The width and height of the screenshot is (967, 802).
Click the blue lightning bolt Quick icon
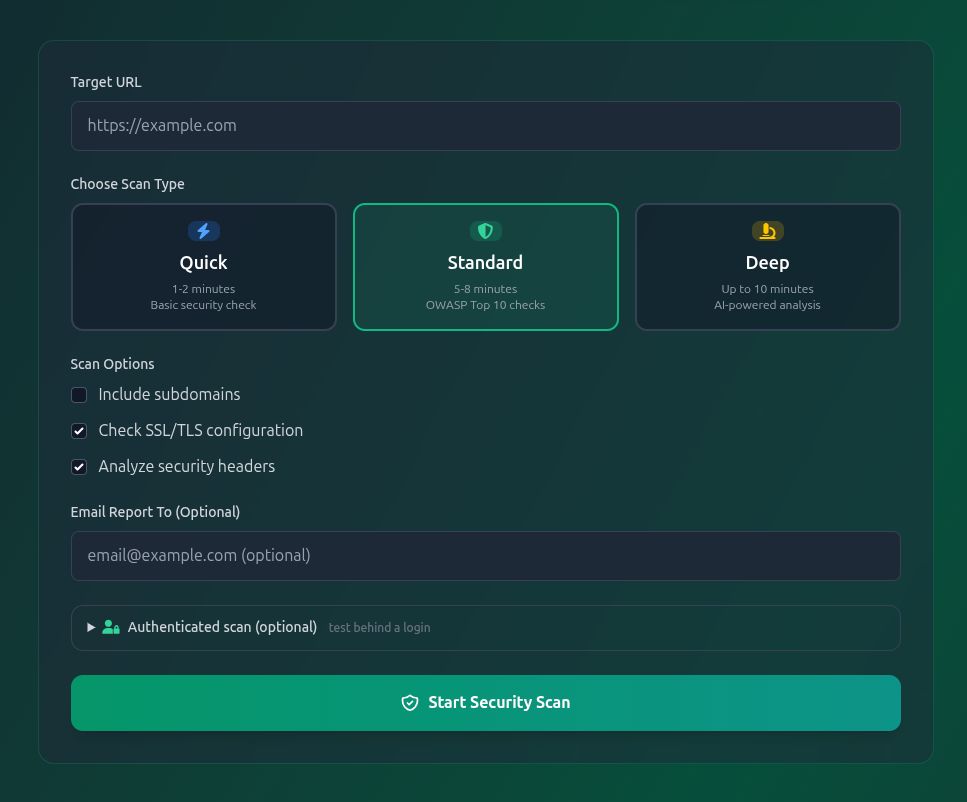point(204,231)
